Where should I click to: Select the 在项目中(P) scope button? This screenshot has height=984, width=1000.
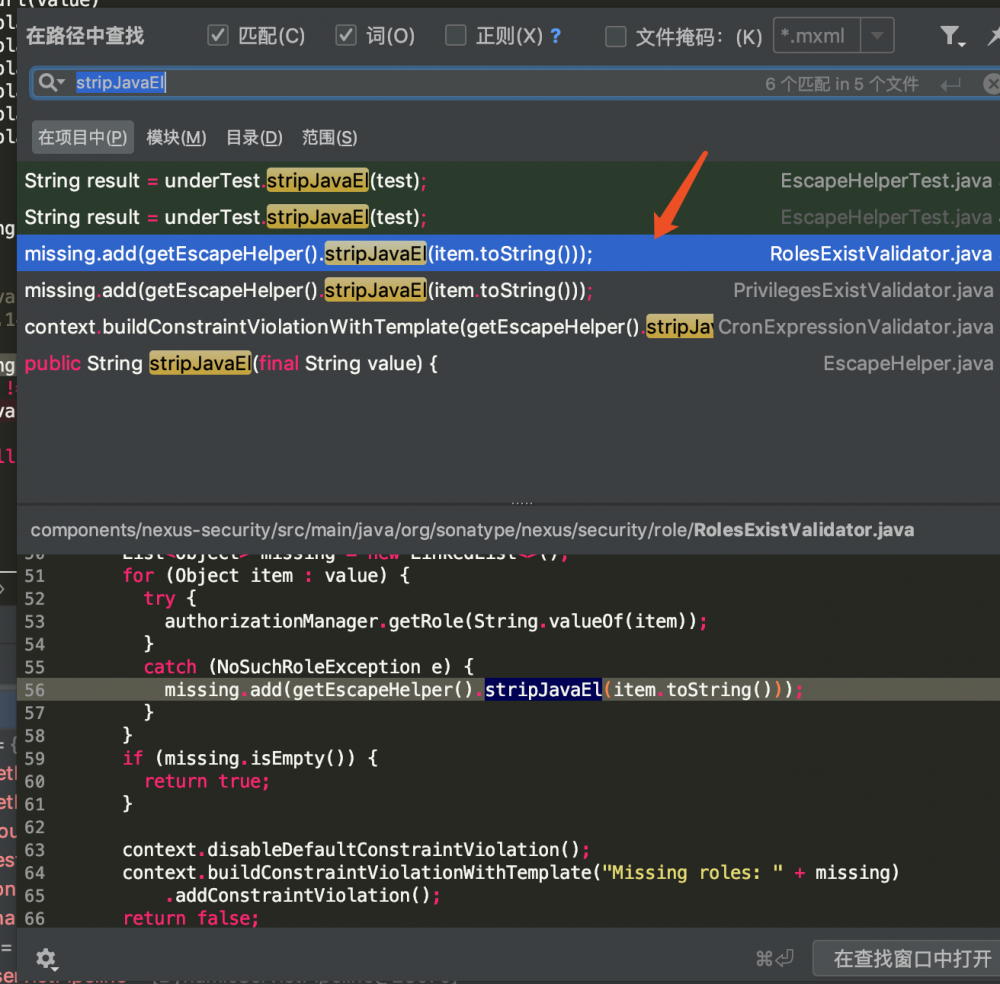(x=82, y=137)
